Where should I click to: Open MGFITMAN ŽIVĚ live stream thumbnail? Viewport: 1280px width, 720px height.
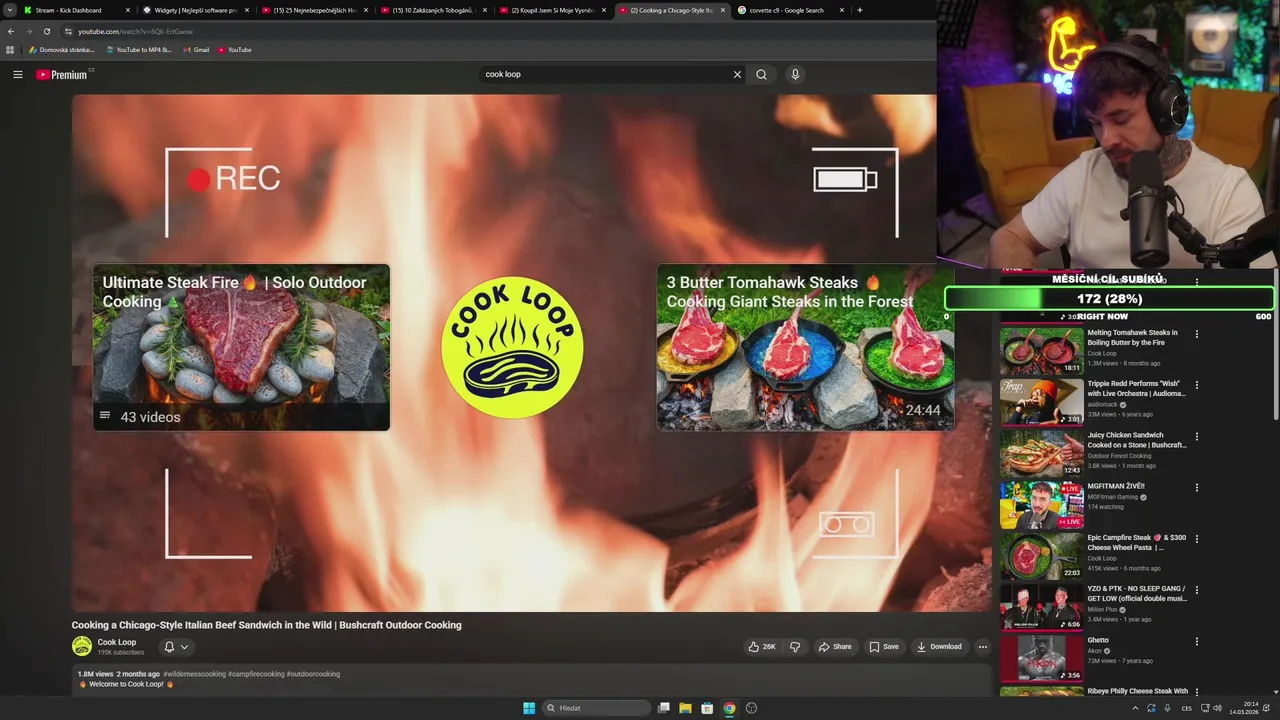coord(1041,505)
